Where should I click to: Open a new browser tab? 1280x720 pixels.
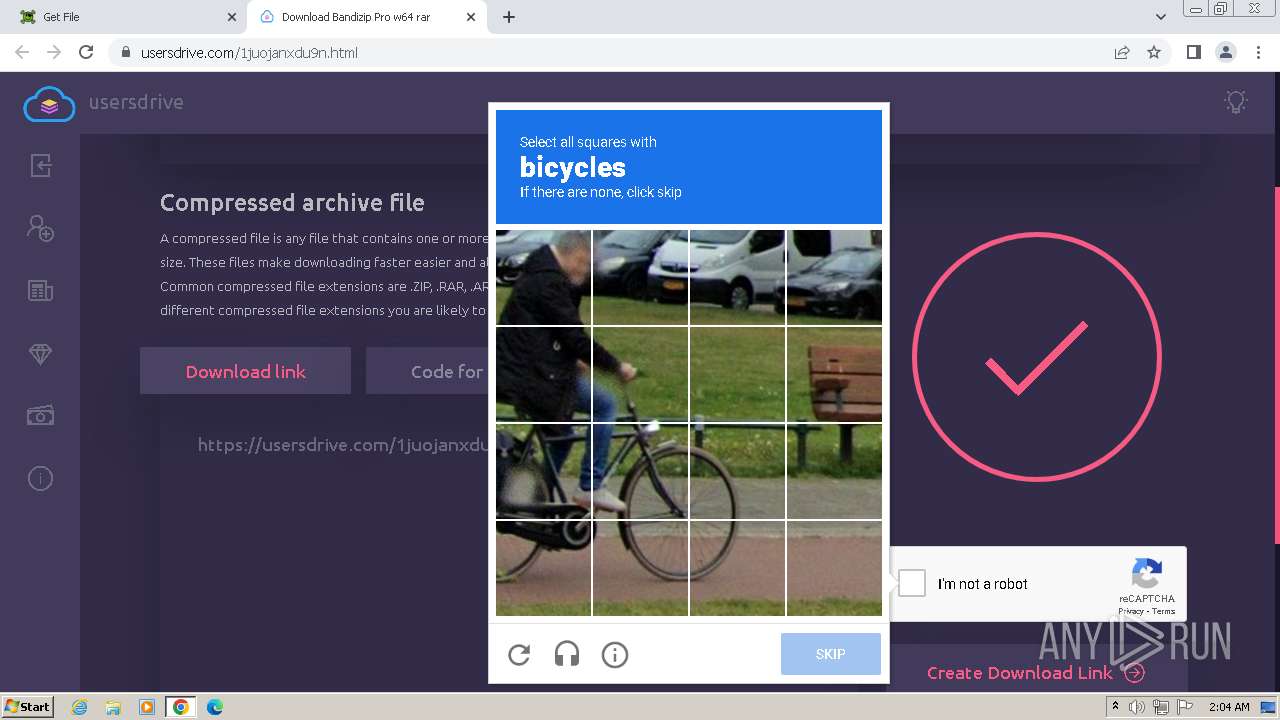pyautogui.click(x=509, y=17)
